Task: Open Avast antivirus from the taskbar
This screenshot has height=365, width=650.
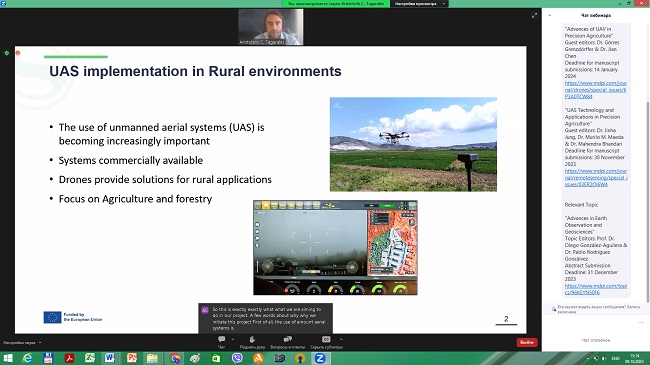Action: point(258,358)
